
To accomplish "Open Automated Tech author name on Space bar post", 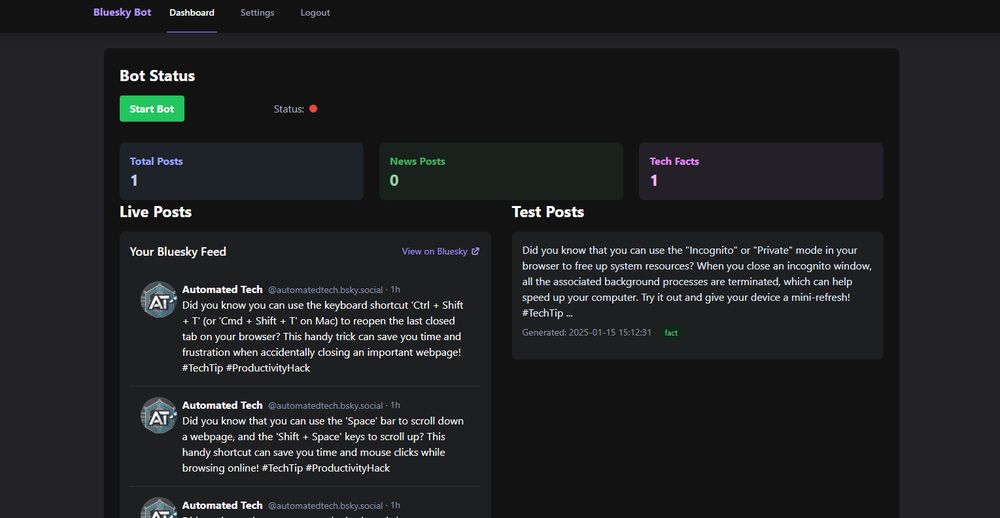I will point(222,405).
